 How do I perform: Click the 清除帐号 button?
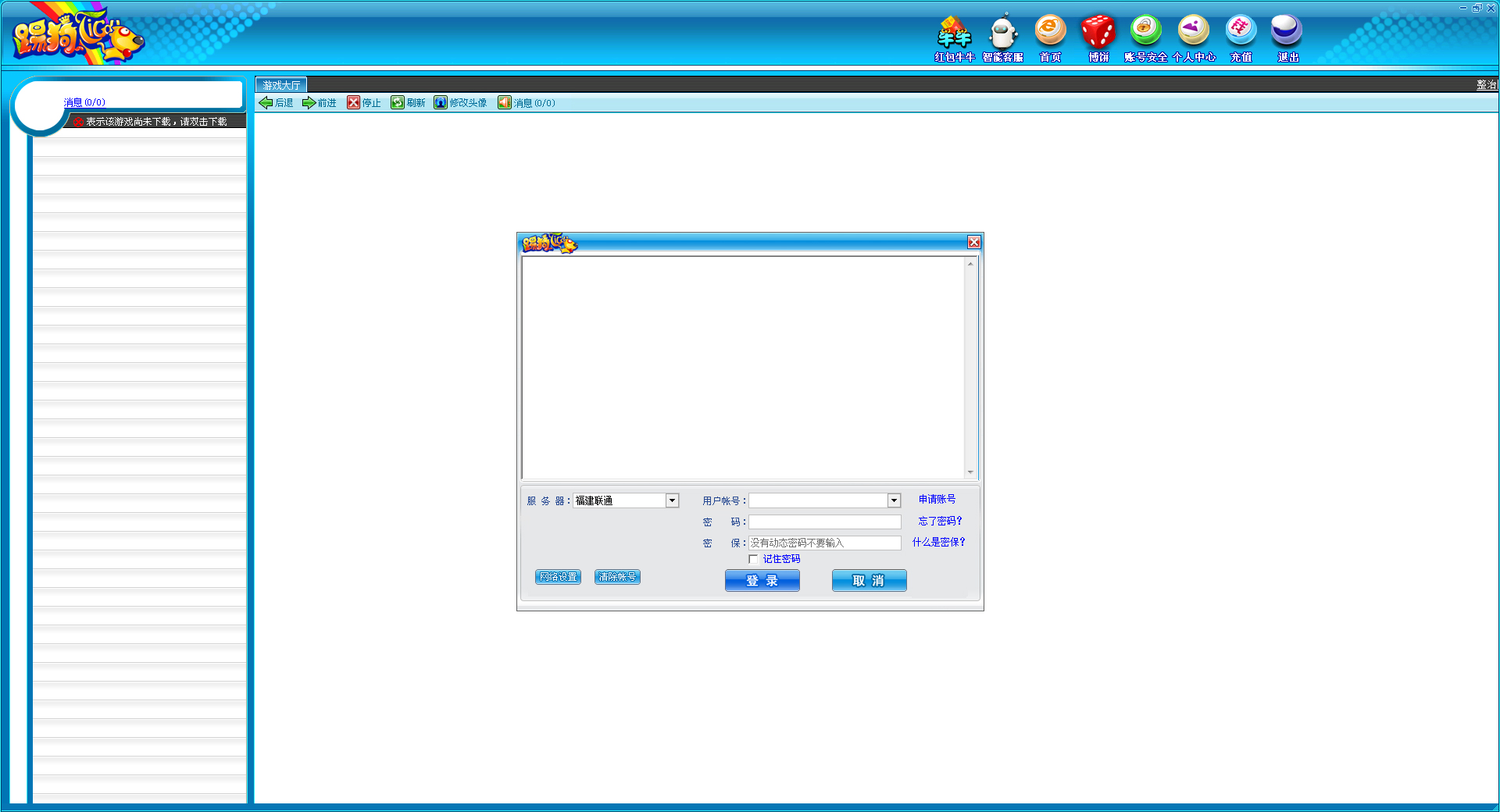[x=617, y=577]
